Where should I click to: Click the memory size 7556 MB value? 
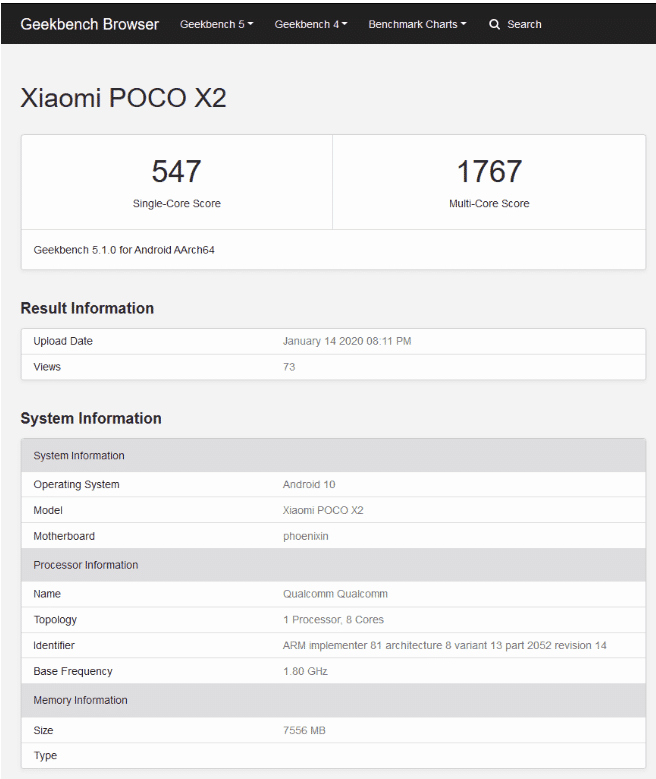304,730
